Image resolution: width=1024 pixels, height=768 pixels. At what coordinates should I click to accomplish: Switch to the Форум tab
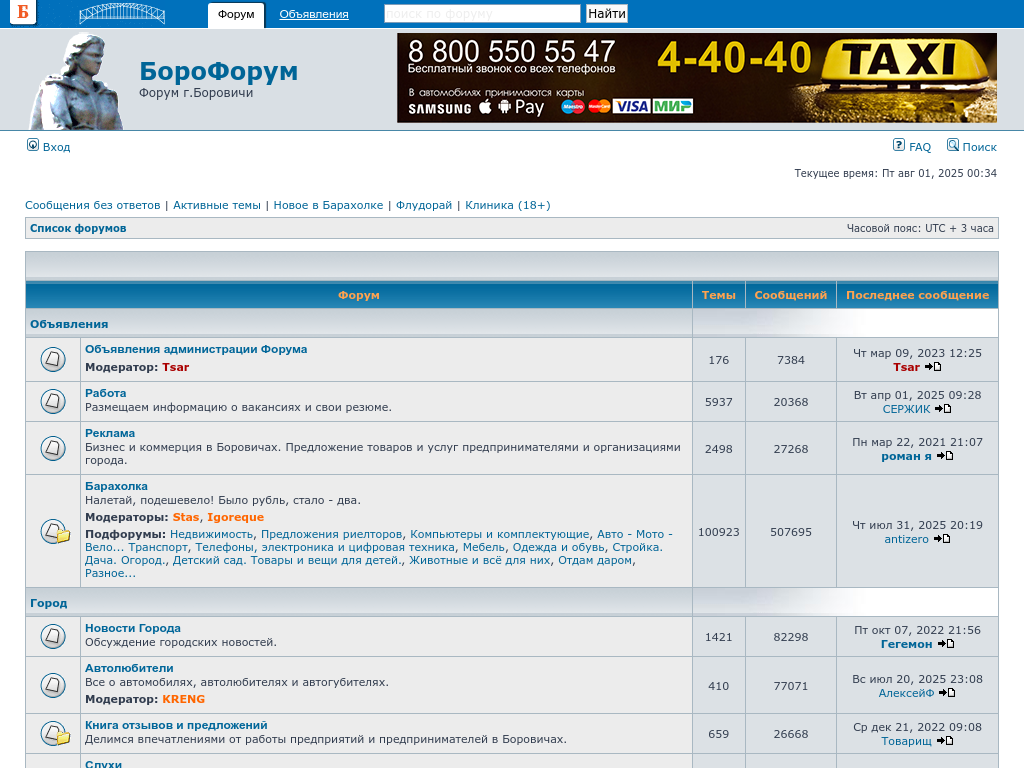[x=236, y=15]
